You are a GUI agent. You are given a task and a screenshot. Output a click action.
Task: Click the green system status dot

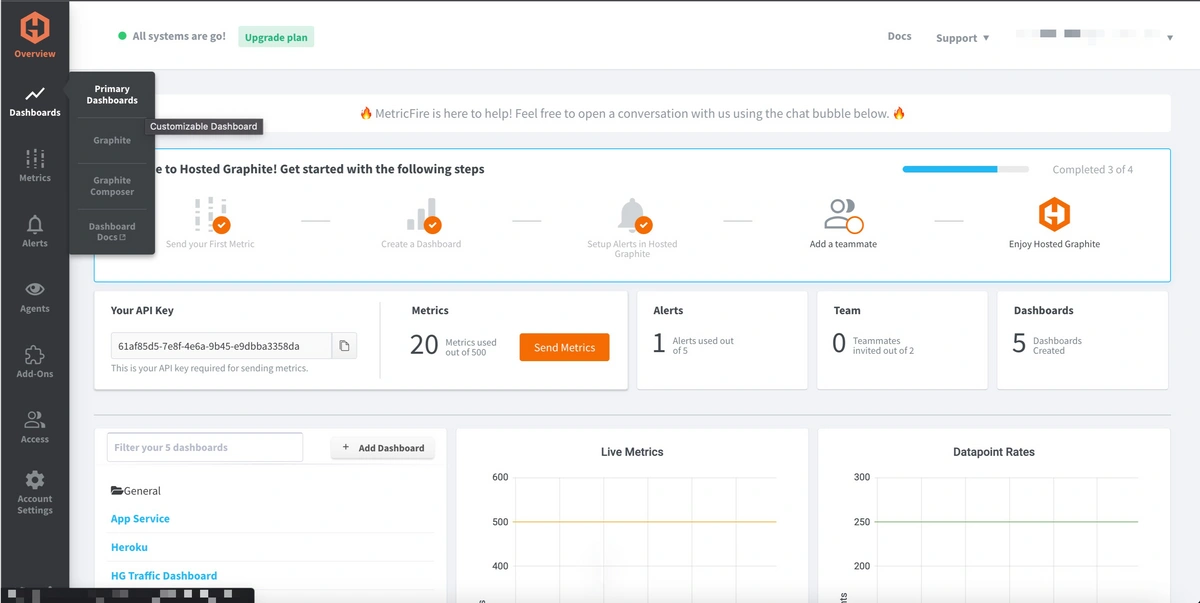[x=123, y=37]
